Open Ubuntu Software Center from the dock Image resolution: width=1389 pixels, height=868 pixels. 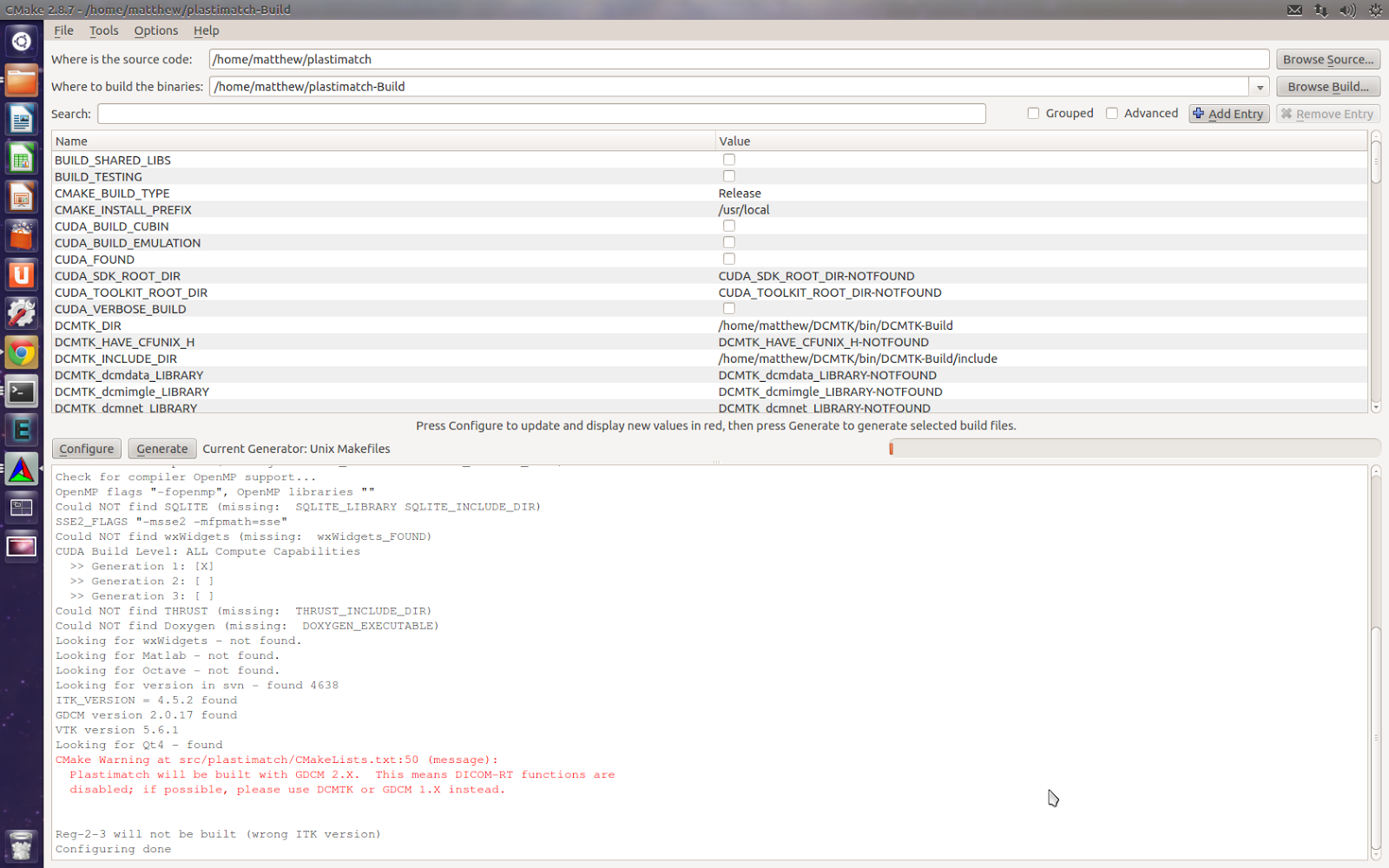[22, 236]
